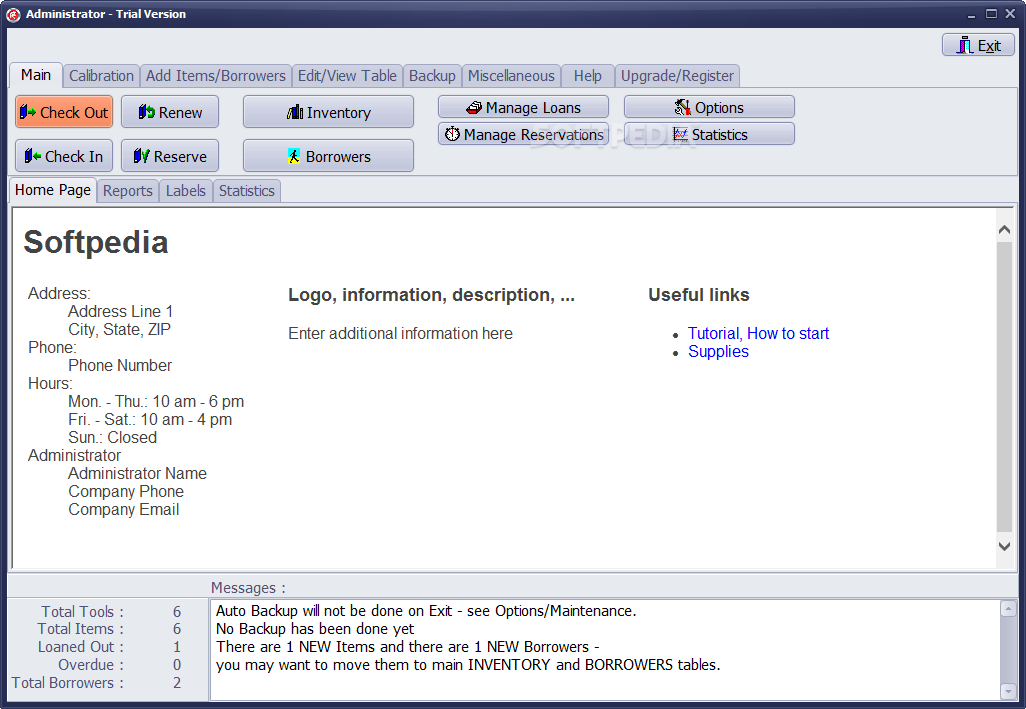Follow the Supplies link

tap(718, 351)
